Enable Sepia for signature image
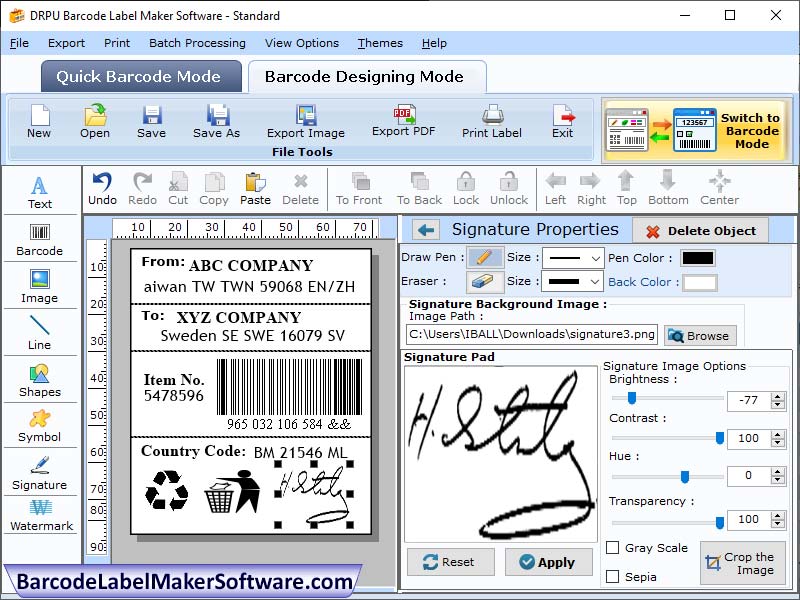 [614, 573]
